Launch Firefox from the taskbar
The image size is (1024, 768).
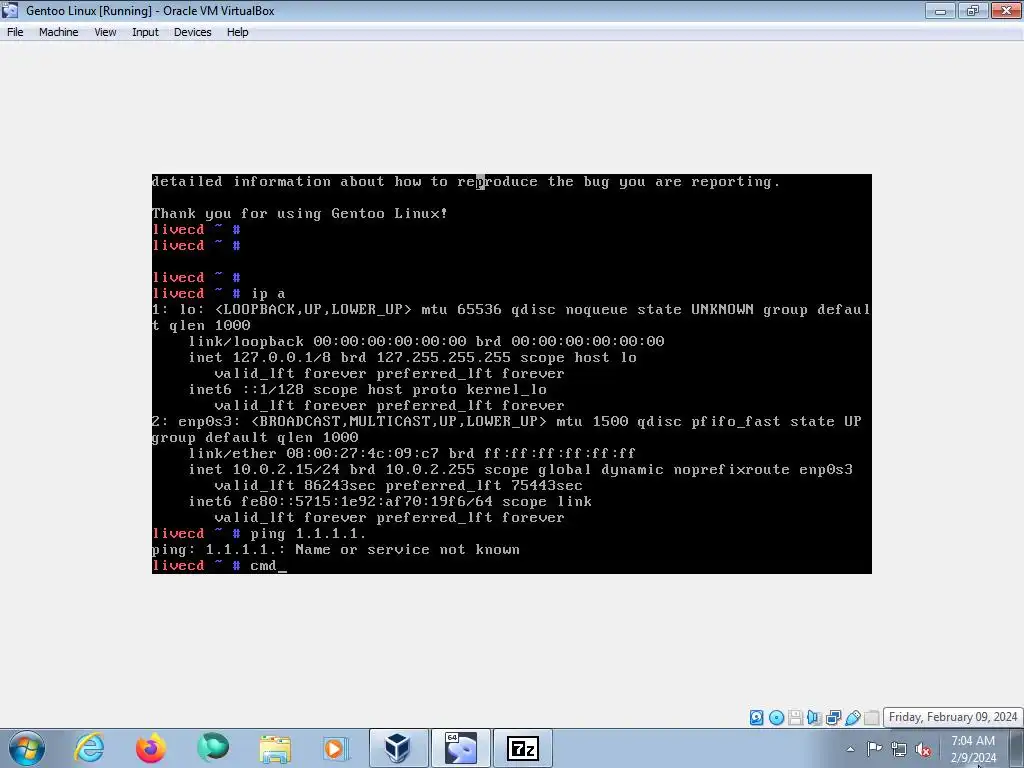(x=150, y=748)
